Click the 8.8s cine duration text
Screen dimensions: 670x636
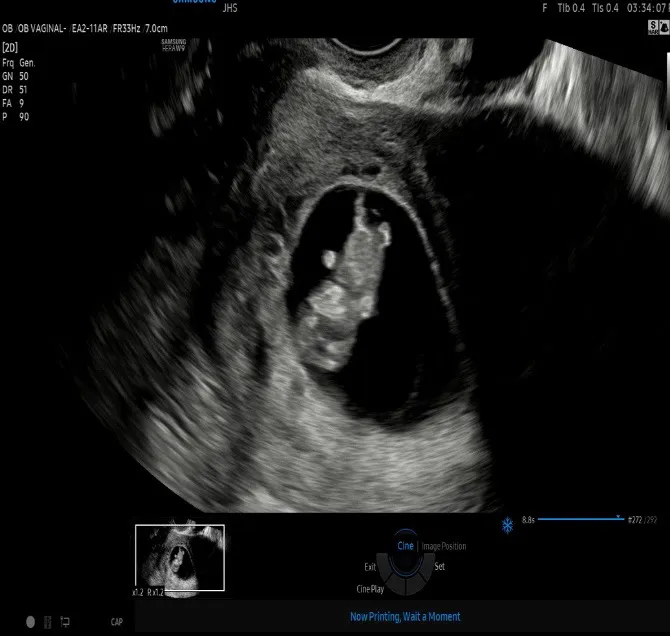(528, 520)
